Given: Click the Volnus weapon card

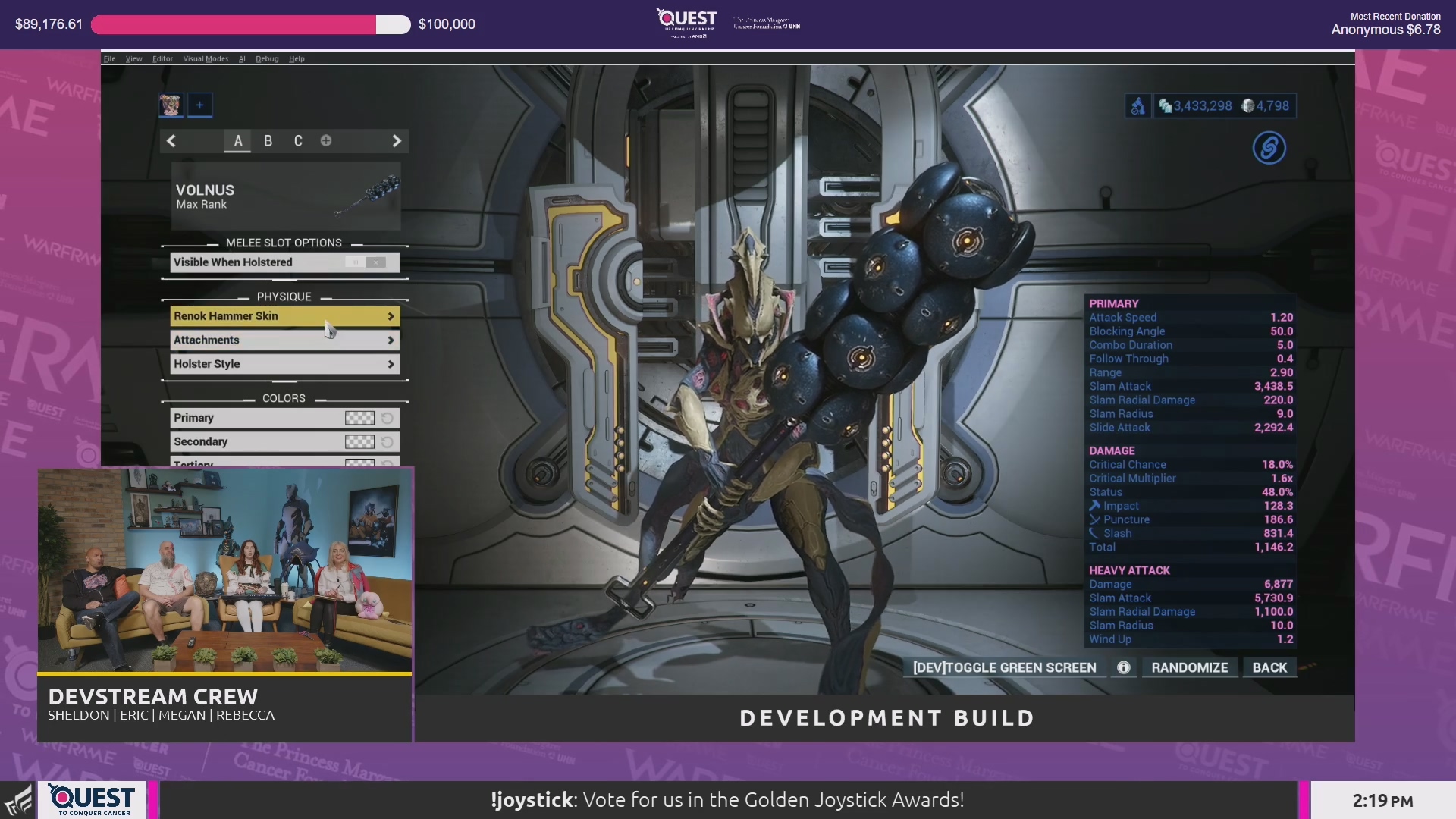Looking at the screenshot, I should coord(286,196).
